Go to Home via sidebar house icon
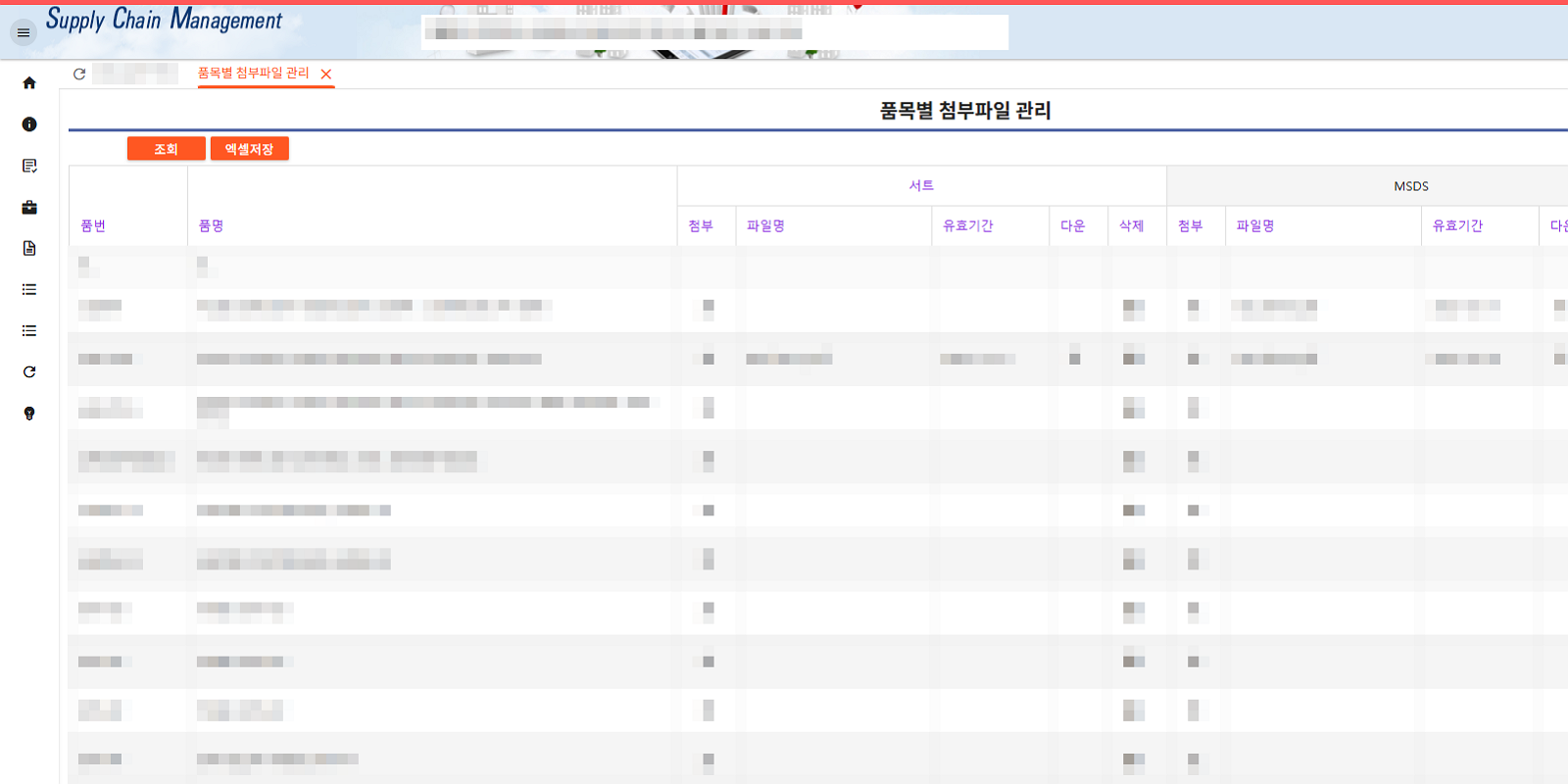Viewport: 1568px width, 784px height. (29, 83)
